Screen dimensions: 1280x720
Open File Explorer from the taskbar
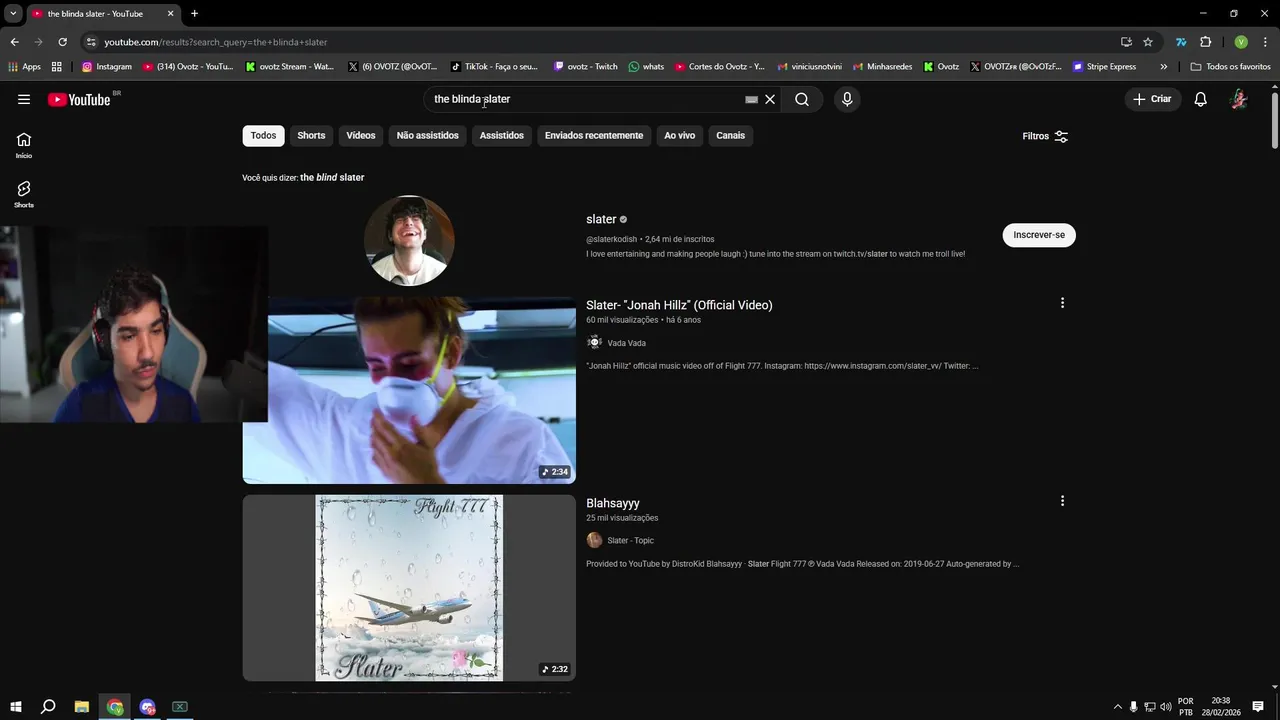82,707
